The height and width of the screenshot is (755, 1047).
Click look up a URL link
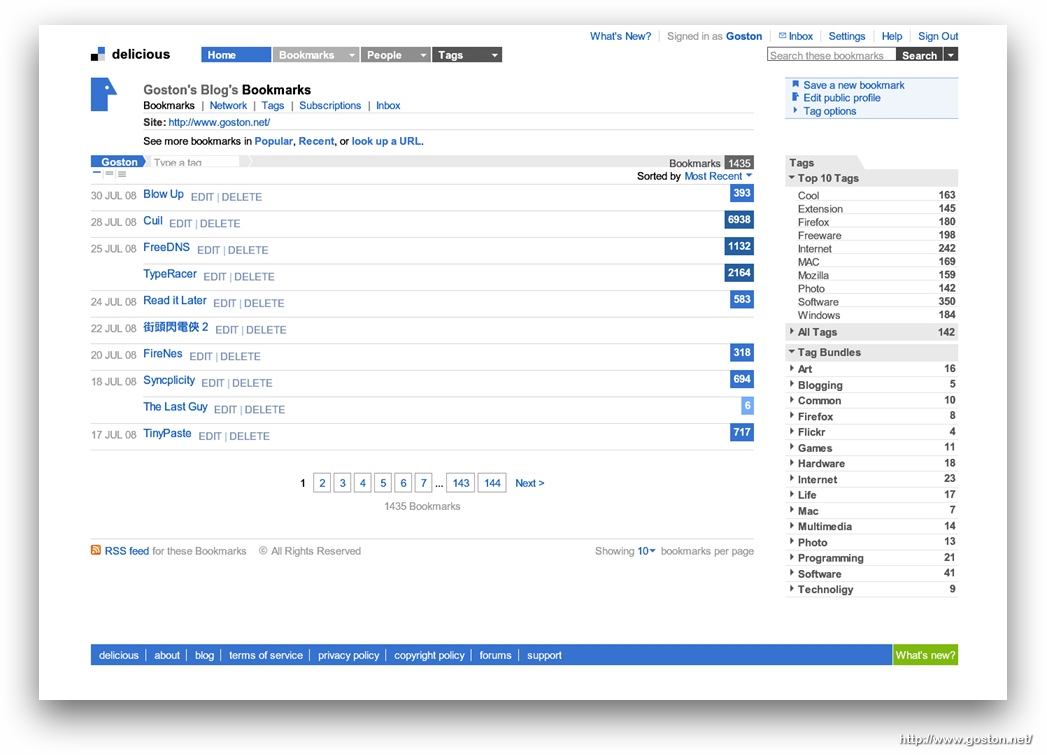pos(387,141)
